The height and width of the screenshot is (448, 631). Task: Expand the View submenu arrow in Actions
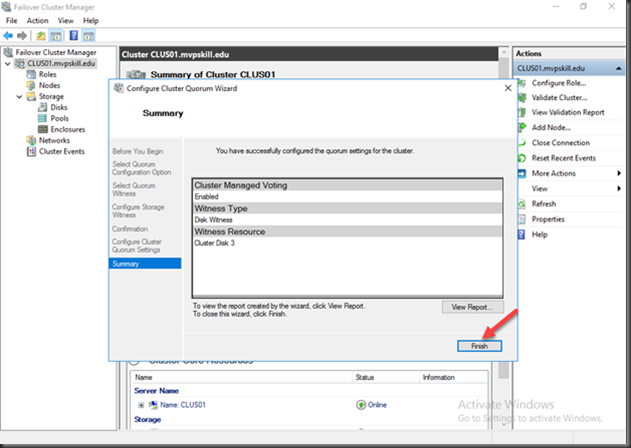619,189
